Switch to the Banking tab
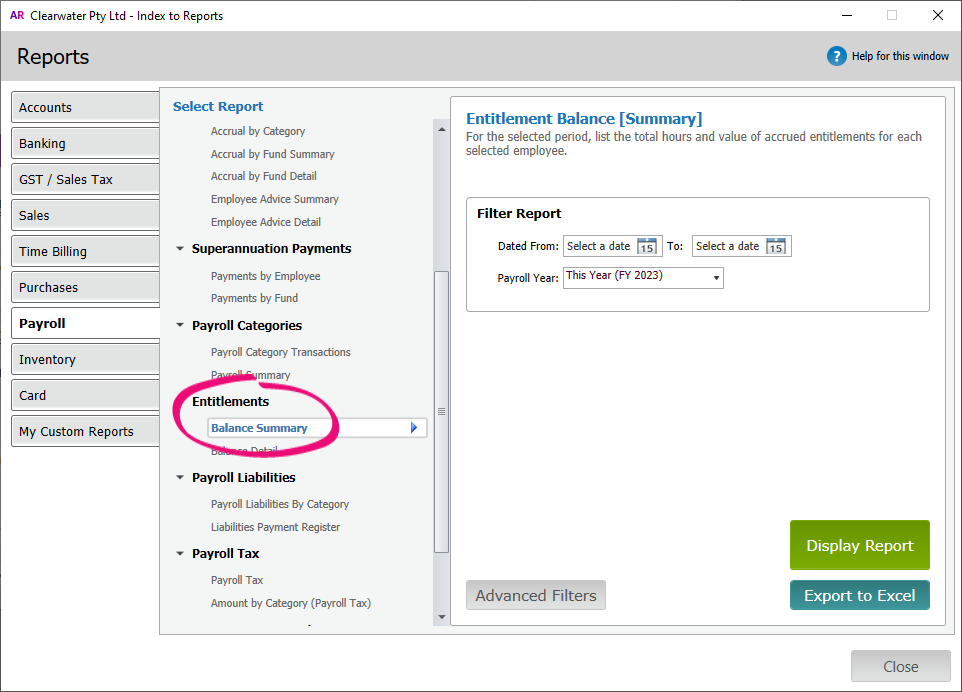The height and width of the screenshot is (692, 962). coord(85,144)
